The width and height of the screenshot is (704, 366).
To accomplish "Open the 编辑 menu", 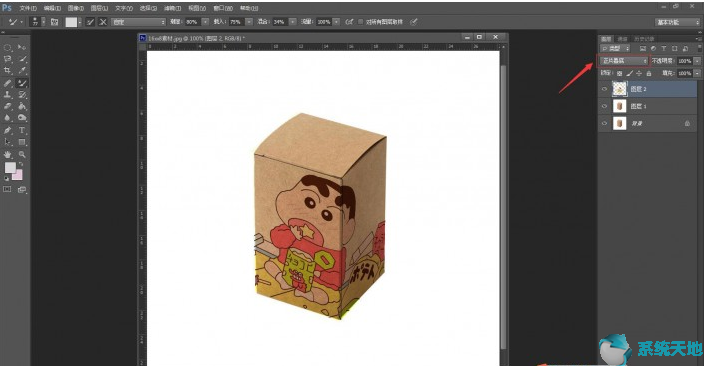I will pyautogui.click(x=52, y=8).
